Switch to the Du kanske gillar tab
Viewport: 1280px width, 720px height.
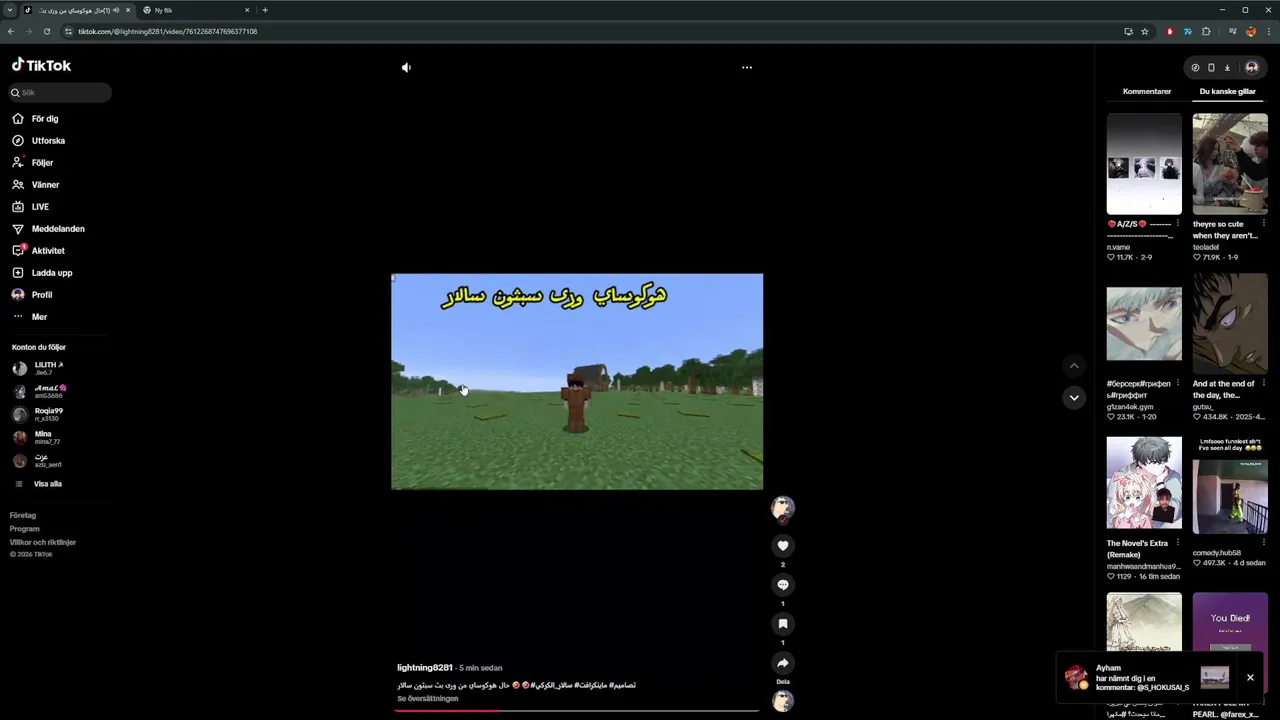click(1228, 91)
